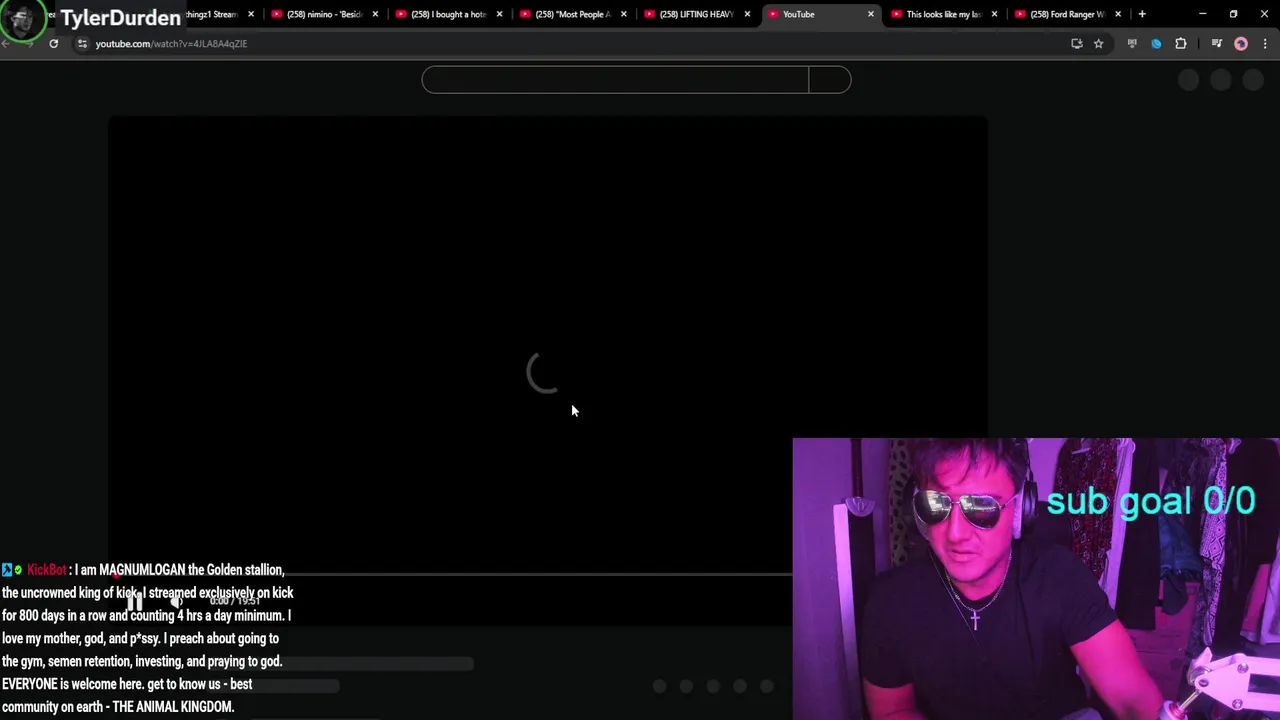Open the blue round extension icon
The height and width of the screenshot is (720, 1280).
[1156, 44]
